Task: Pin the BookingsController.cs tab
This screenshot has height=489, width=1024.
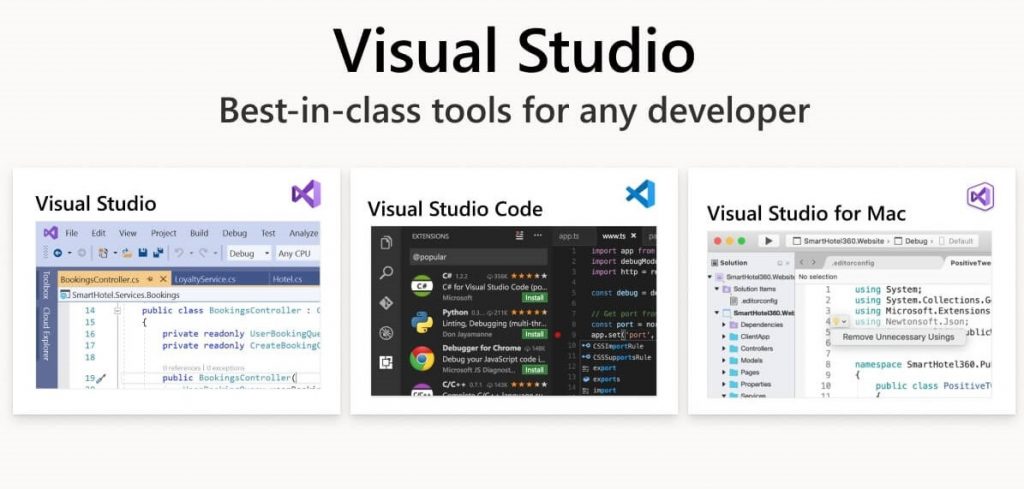Action: click(x=149, y=279)
